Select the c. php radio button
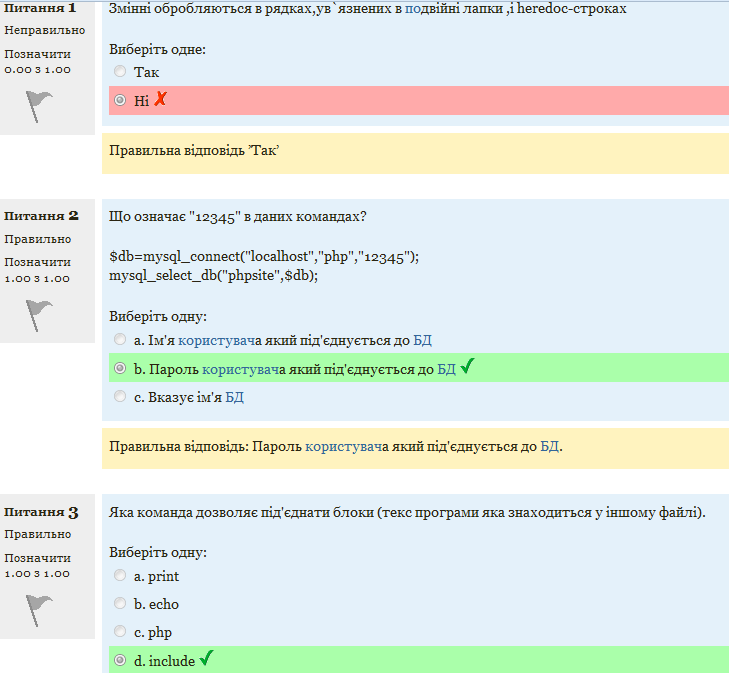The width and height of the screenshot is (729, 673). (120, 631)
